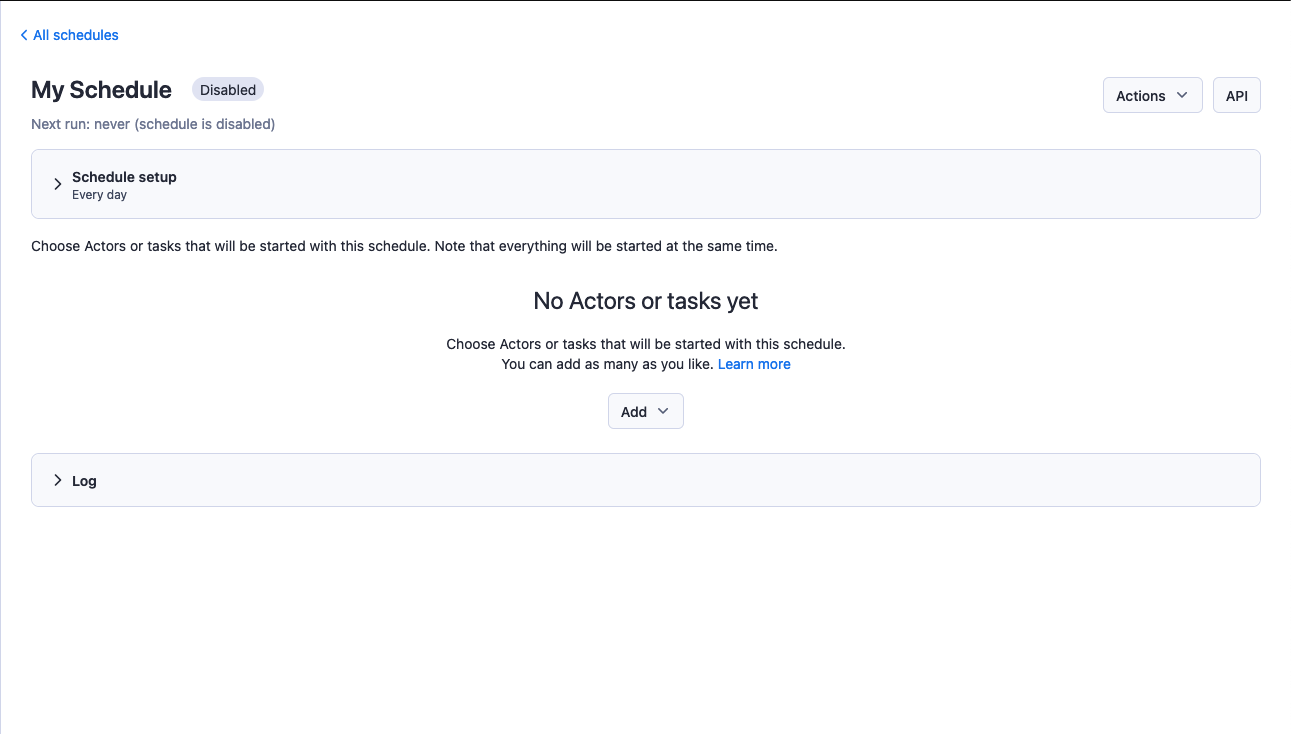Go back via the All schedules link
Screen dimensions: 1291x734
(76, 35)
